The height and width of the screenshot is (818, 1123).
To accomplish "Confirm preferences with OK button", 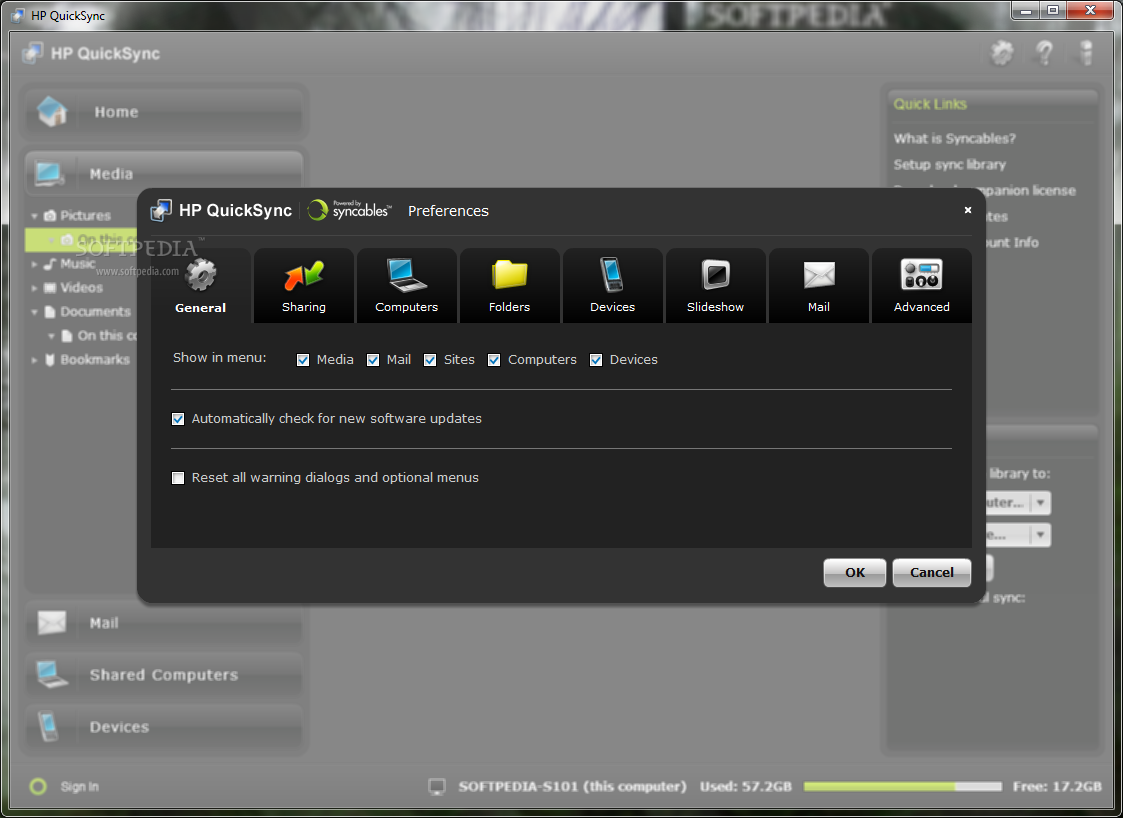I will [x=854, y=572].
